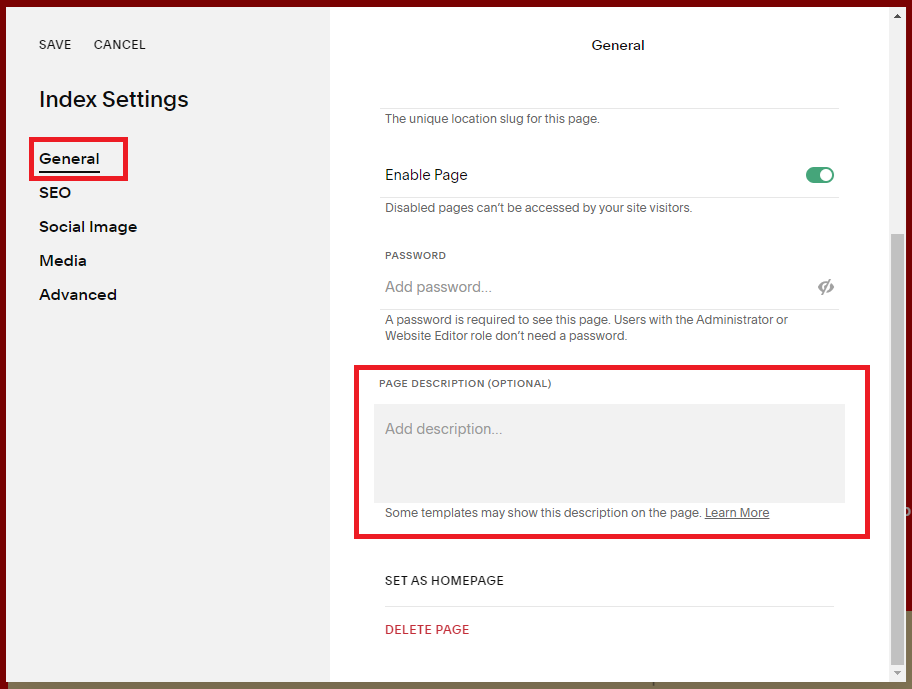Click the Index Settings heading
The image size is (912, 689).
(113, 99)
